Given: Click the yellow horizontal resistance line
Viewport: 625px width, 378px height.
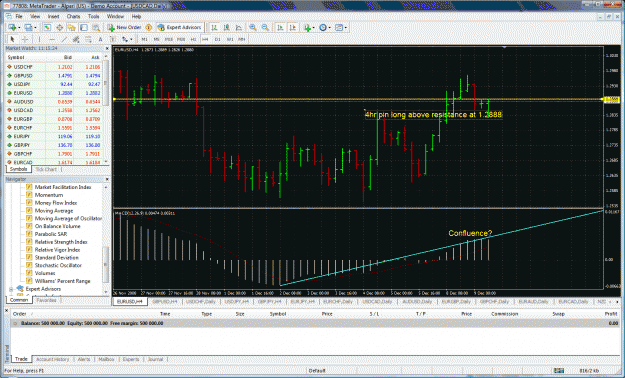Looking at the screenshot, I should [358, 99].
